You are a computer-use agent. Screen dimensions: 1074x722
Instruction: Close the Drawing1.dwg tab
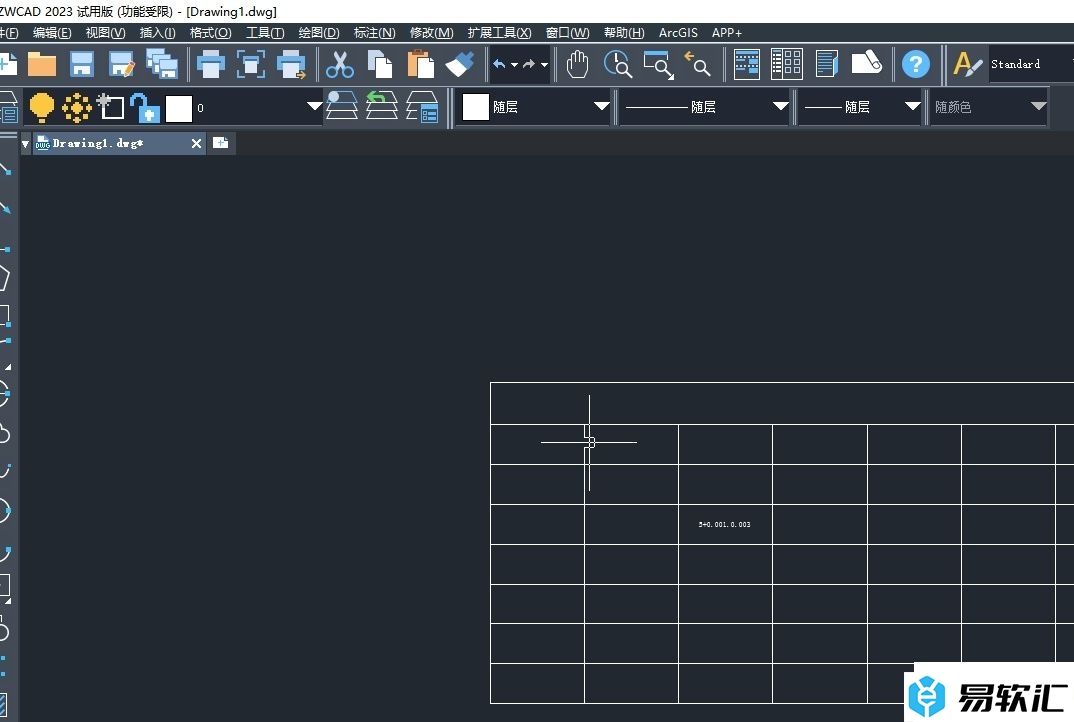[x=197, y=143]
